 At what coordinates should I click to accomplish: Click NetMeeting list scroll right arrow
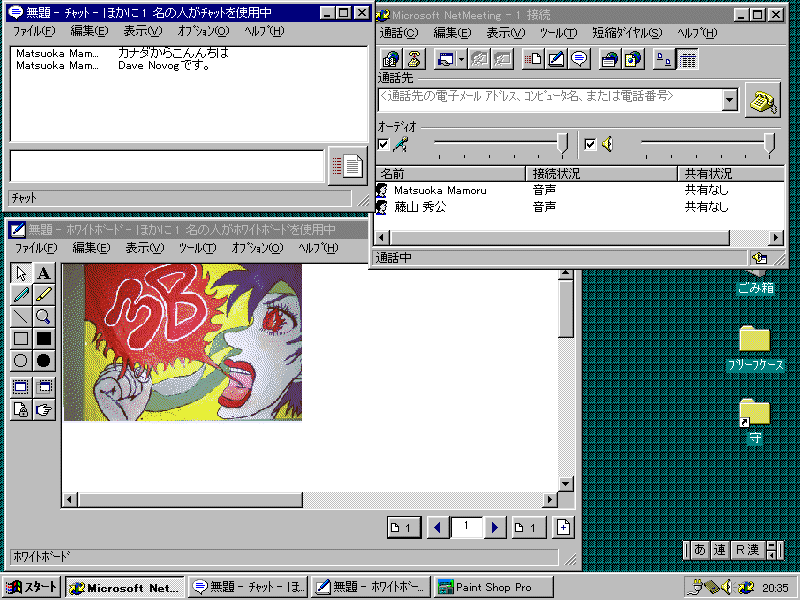click(776, 237)
